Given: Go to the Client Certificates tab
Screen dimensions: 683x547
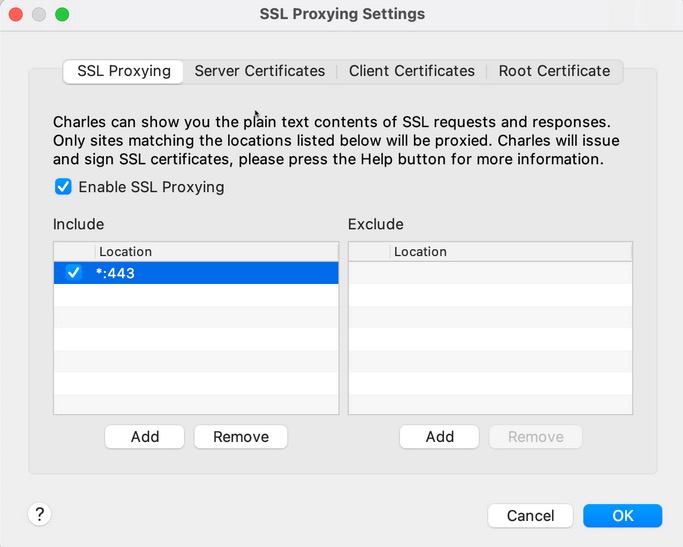Looking at the screenshot, I should [x=411, y=71].
